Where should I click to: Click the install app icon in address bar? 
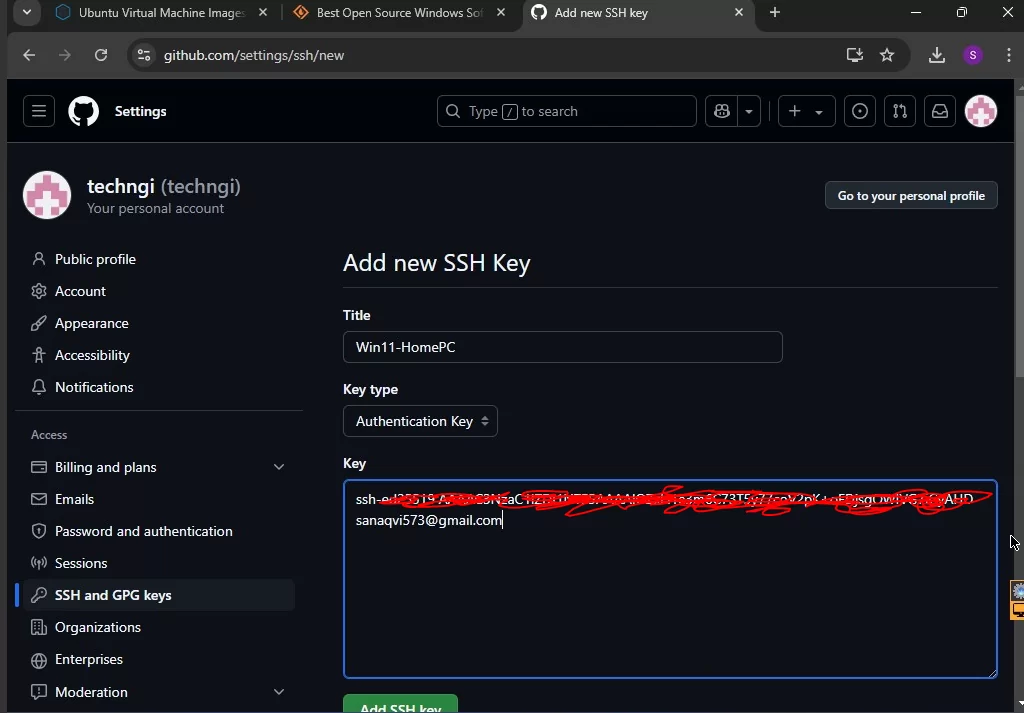(x=855, y=55)
